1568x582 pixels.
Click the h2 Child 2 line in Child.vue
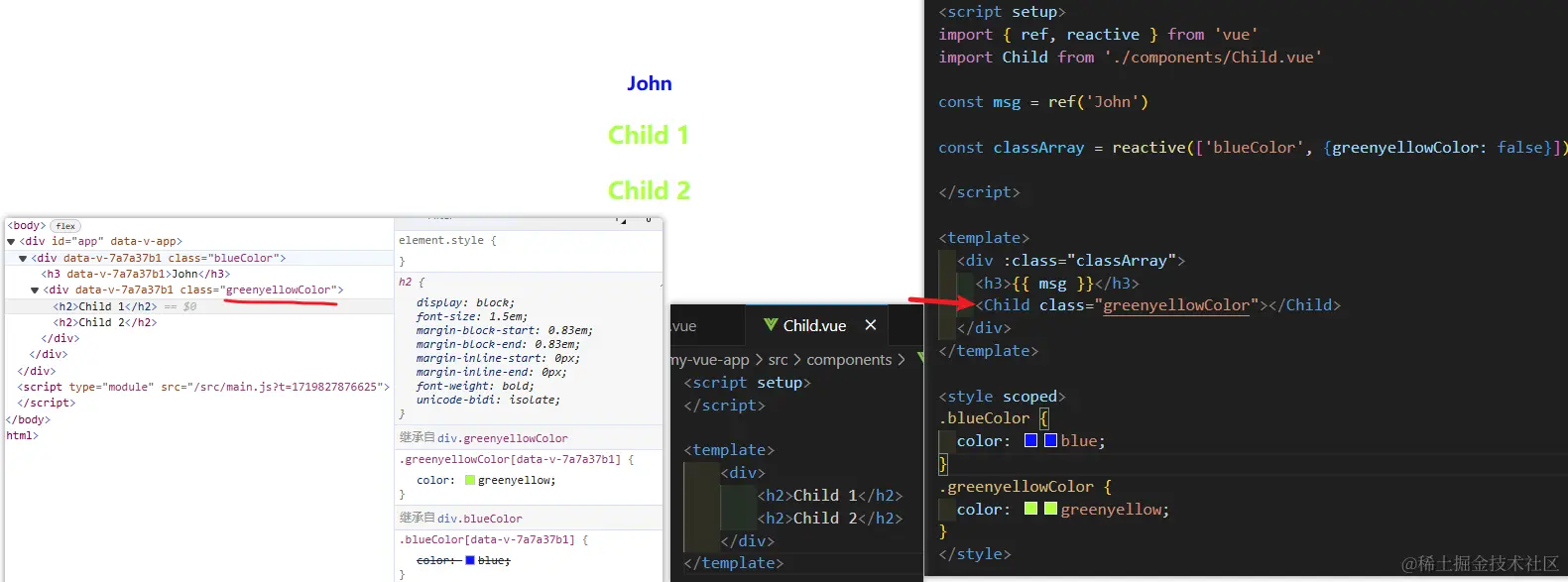830,518
